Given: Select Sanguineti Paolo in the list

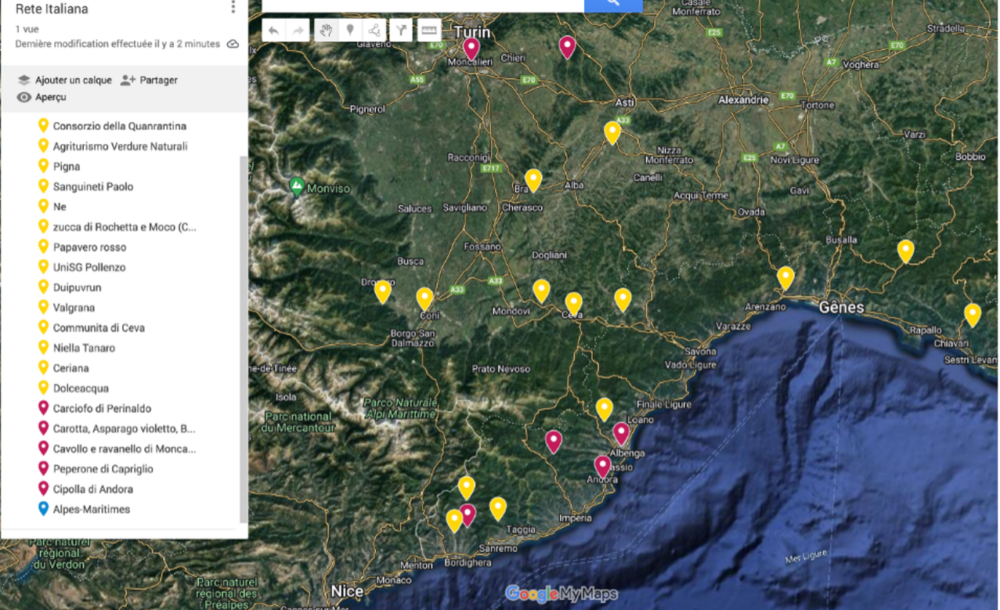Looking at the screenshot, I should click(x=93, y=187).
